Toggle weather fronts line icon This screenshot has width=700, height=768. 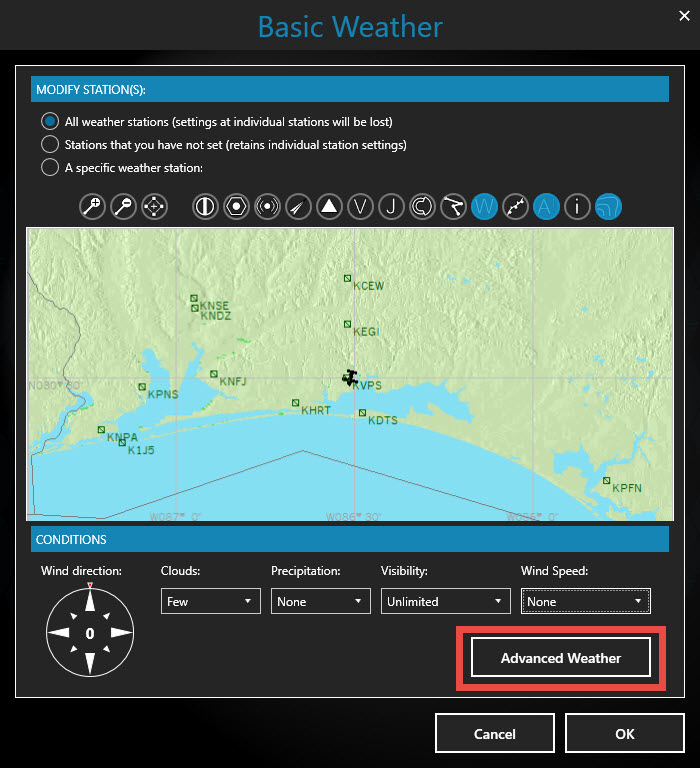[x=515, y=207]
